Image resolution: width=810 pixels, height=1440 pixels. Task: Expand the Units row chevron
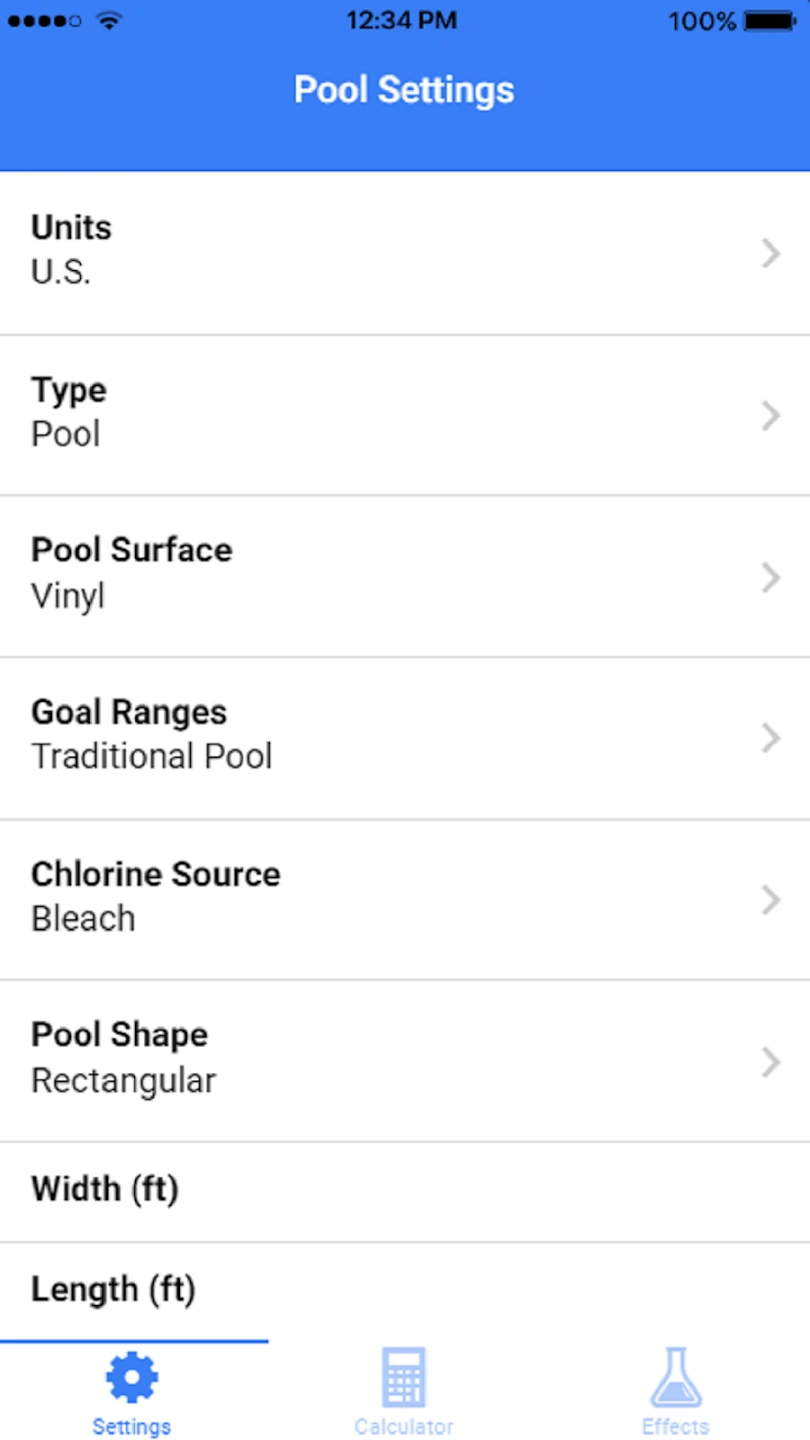[770, 254]
